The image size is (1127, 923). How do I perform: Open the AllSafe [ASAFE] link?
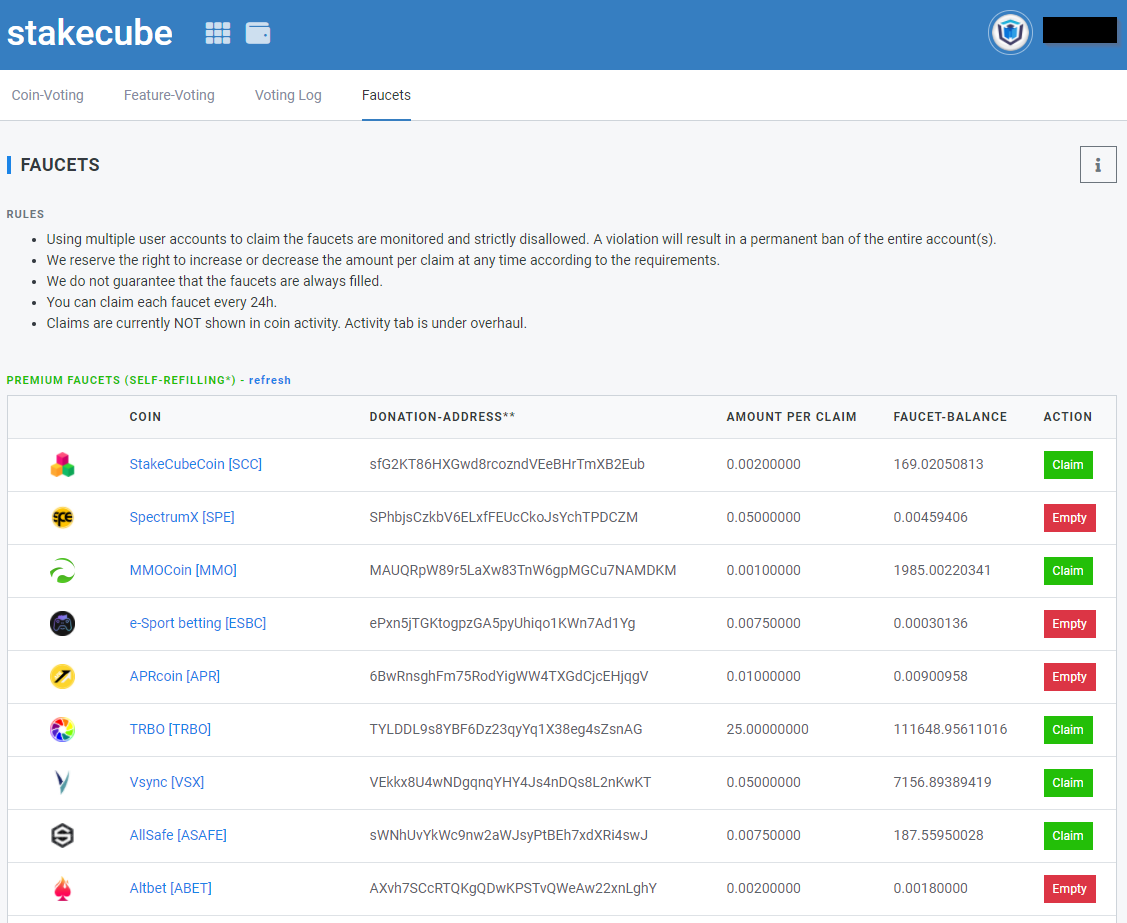pos(178,835)
